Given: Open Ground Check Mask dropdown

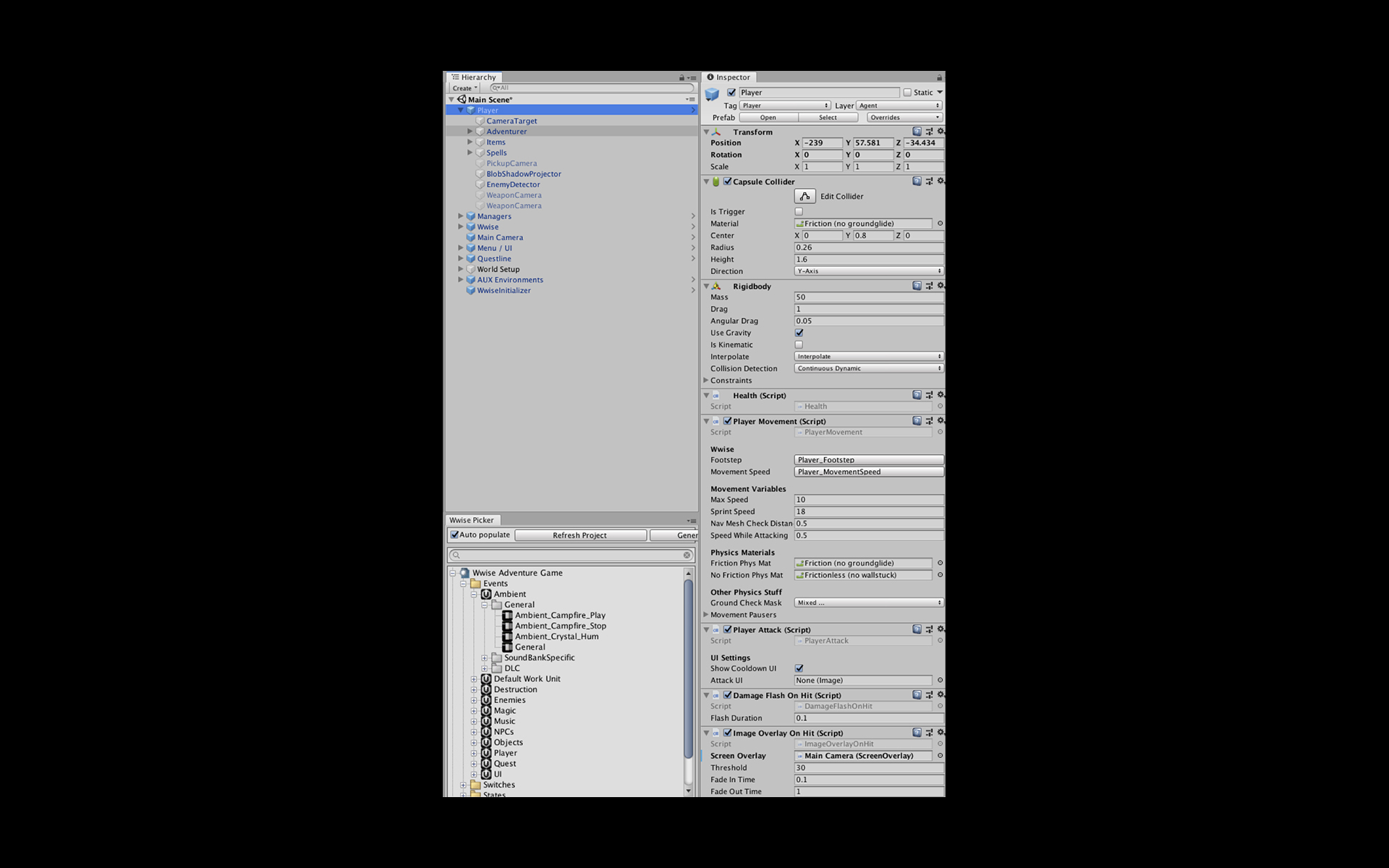Looking at the screenshot, I should coord(869,603).
